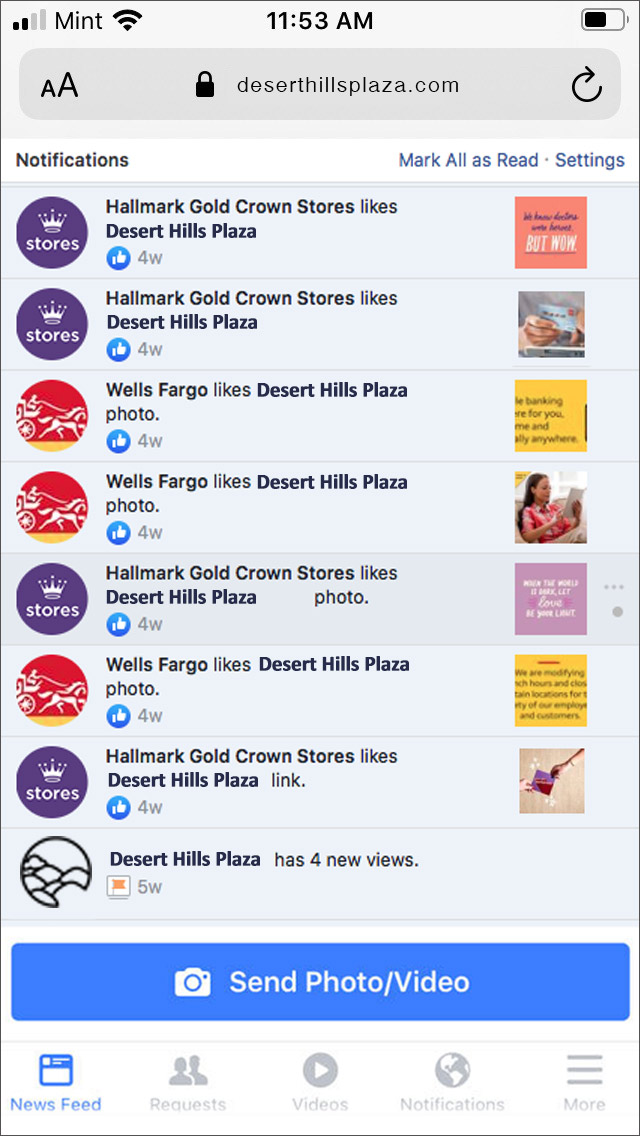Switch to the News Feed tab

(56, 1083)
